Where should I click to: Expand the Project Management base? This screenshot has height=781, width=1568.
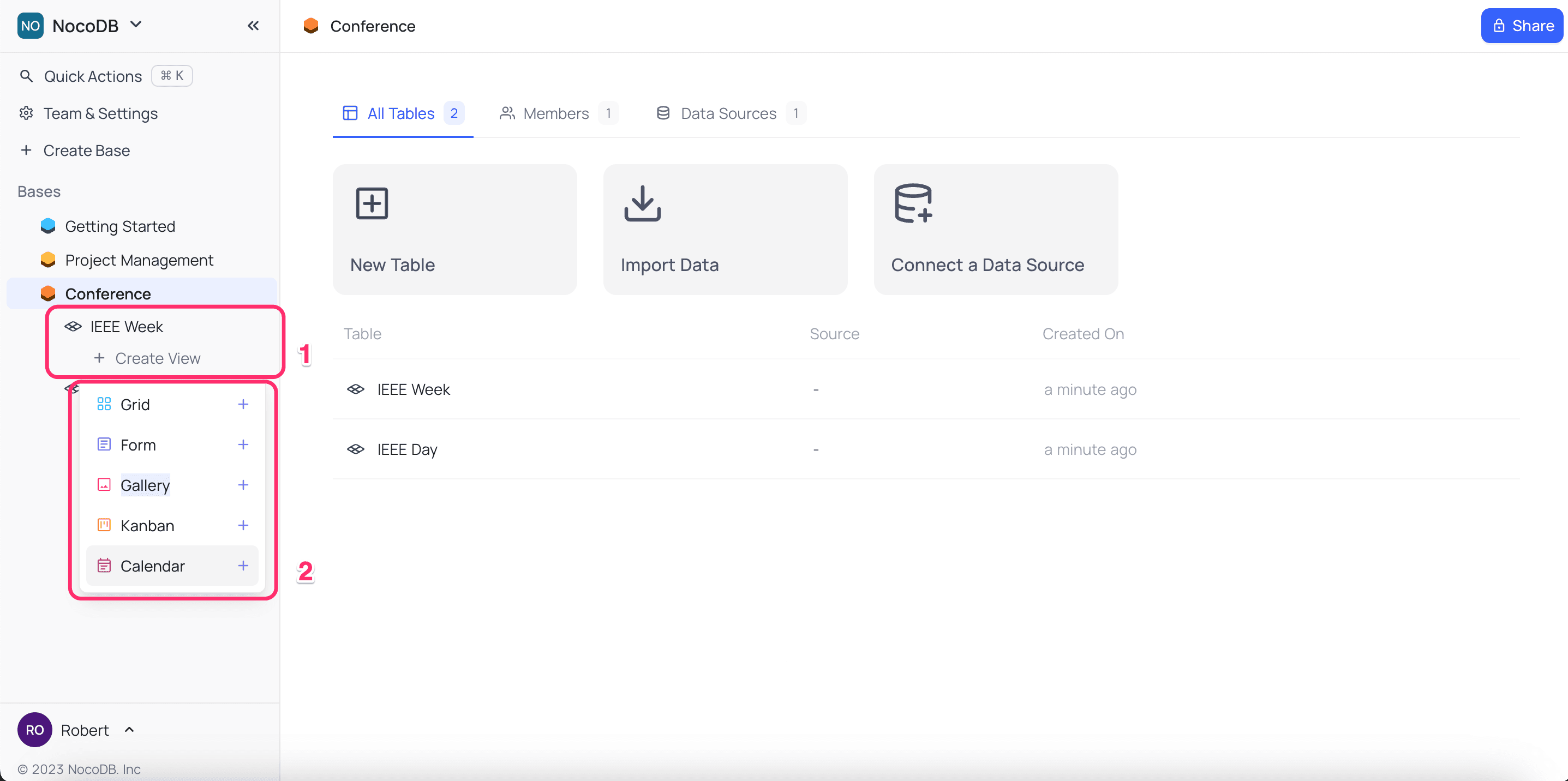(x=139, y=260)
